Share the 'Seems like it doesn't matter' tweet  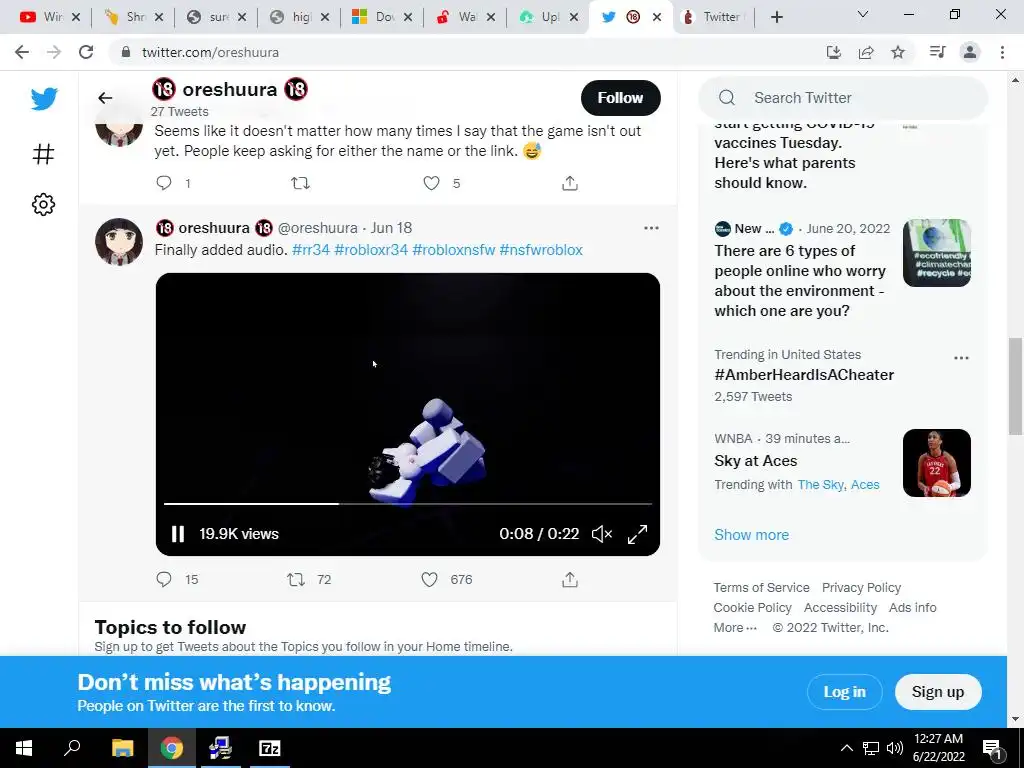coord(569,183)
